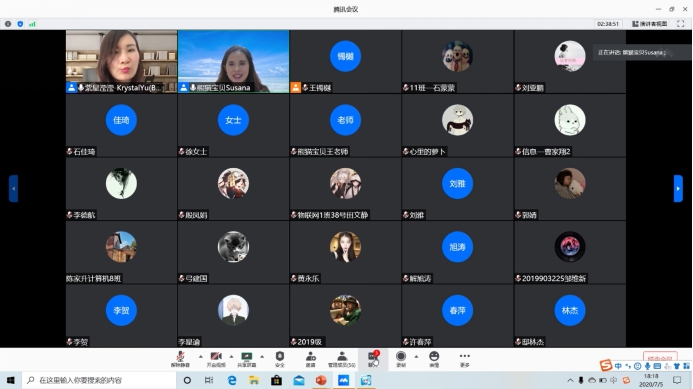This screenshot has width=693, height=389.
Task: Expand video options arrow beside camera
Action: [x=231, y=356]
